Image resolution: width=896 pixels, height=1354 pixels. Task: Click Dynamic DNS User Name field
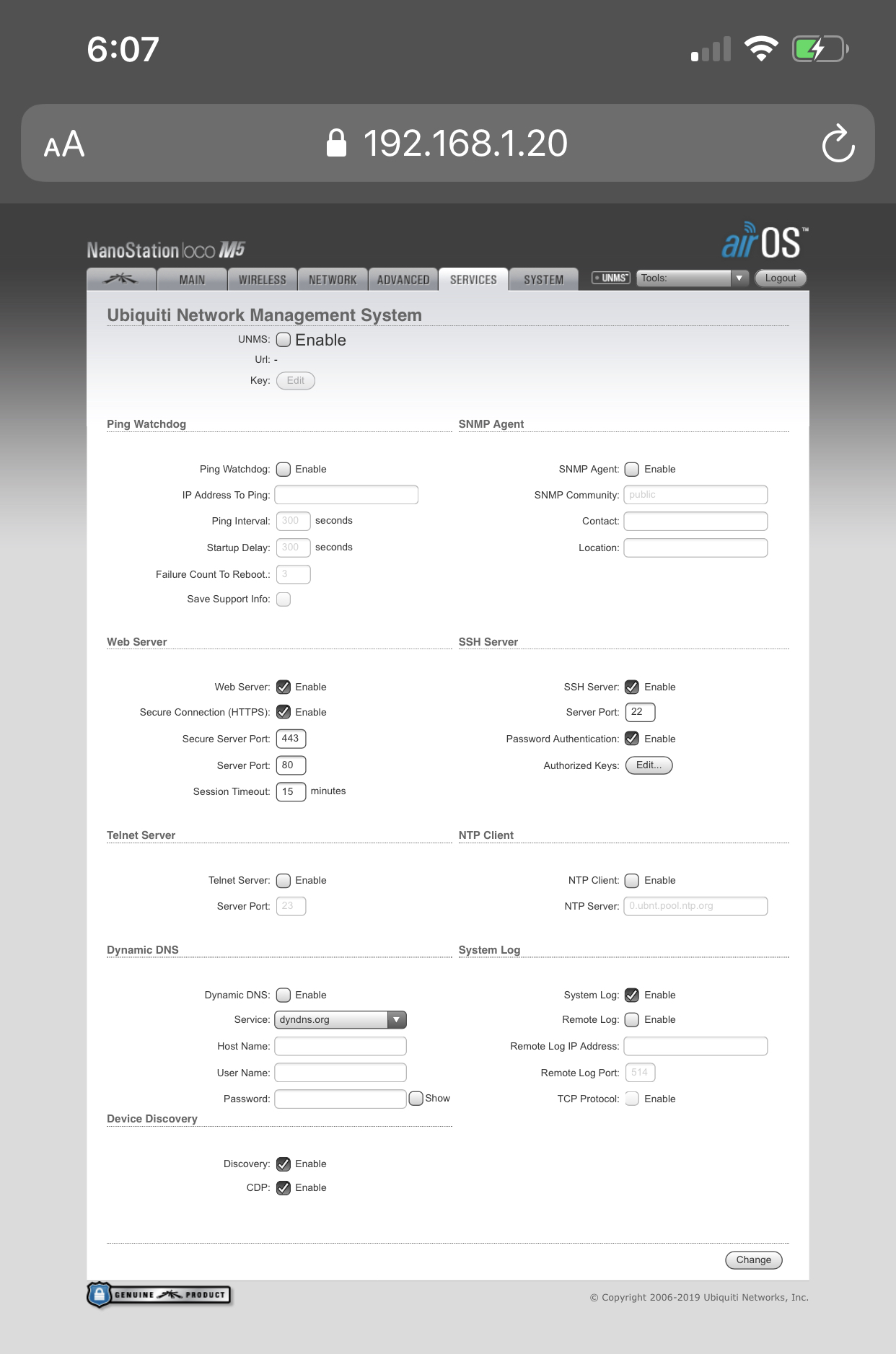pyautogui.click(x=341, y=1073)
